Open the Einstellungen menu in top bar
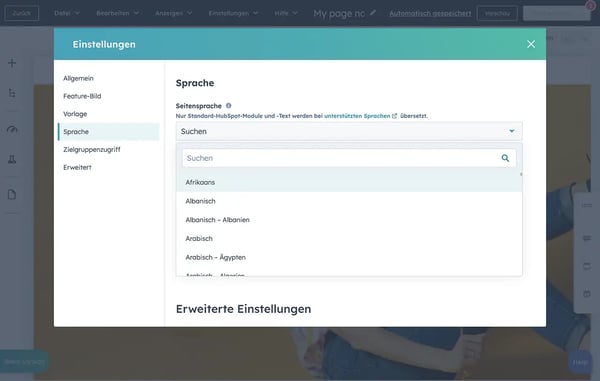Image resolution: width=600 pixels, height=381 pixels. click(233, 13)
